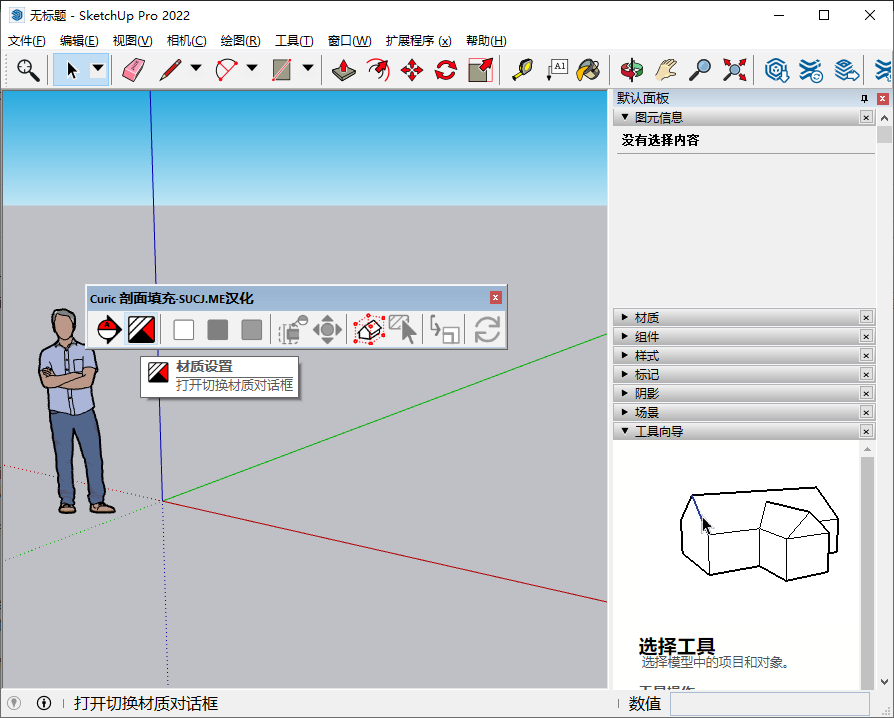Activate the Orbit tool
The height and width of the screenshot is (718, 894).
pyautogui.click(x=632, y=70)
